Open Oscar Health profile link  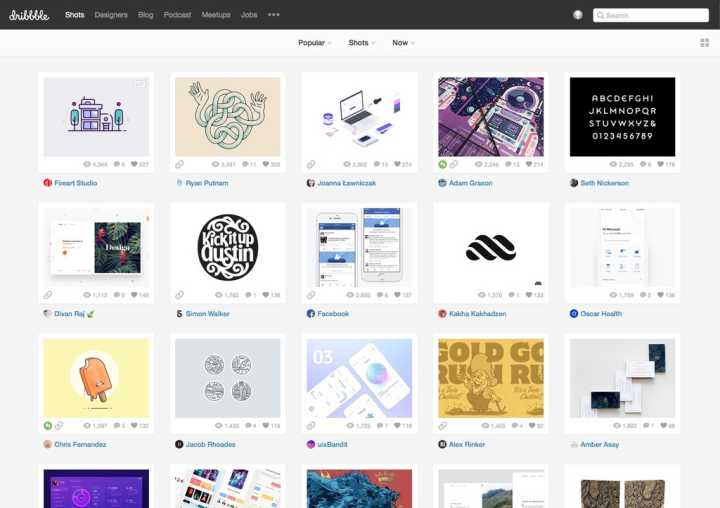[601, 314]
